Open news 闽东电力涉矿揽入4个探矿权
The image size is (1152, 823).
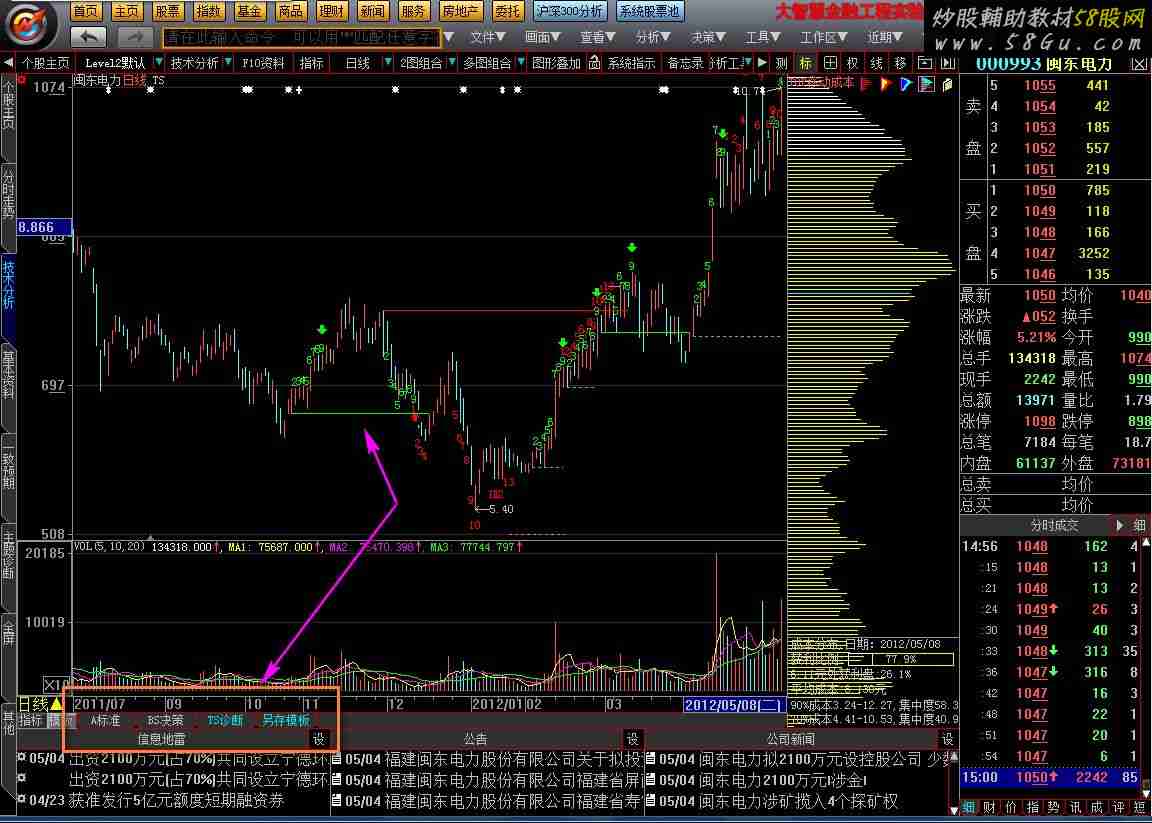[798, 801]
